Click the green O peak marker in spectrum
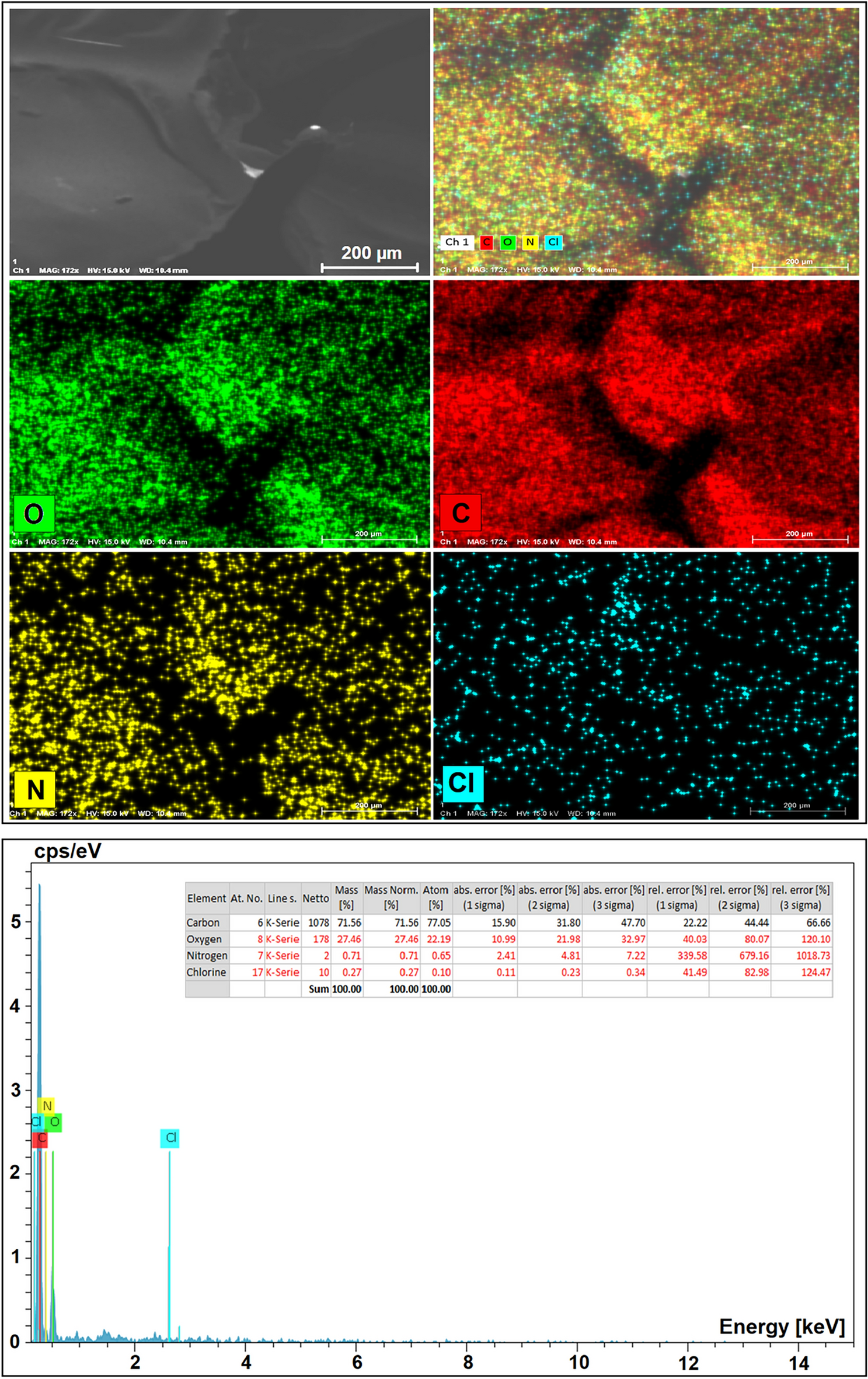Viewport: 868px width, 1379px height. coord(54,1122)
